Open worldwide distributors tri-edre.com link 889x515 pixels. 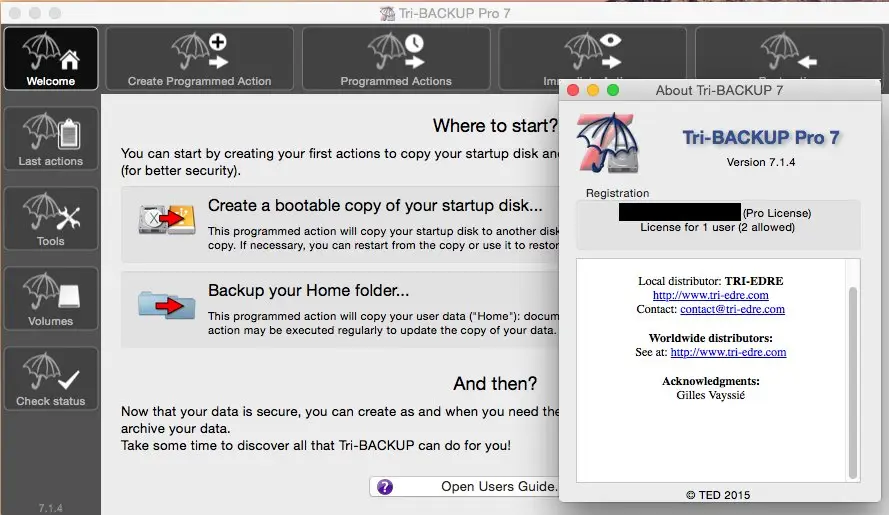pos(729,352)
